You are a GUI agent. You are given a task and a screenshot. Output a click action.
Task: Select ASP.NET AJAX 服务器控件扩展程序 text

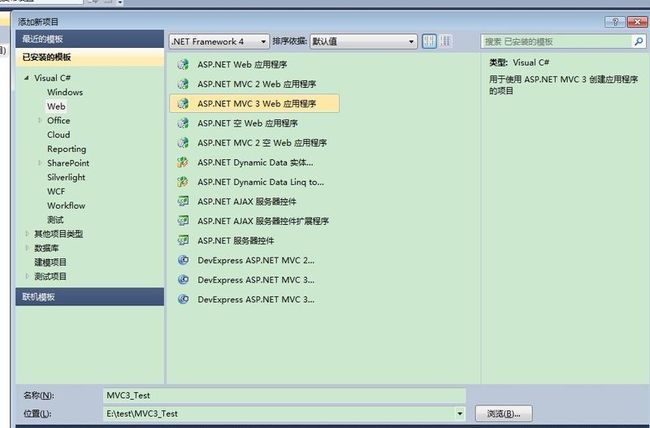click(x=263, y=221)
